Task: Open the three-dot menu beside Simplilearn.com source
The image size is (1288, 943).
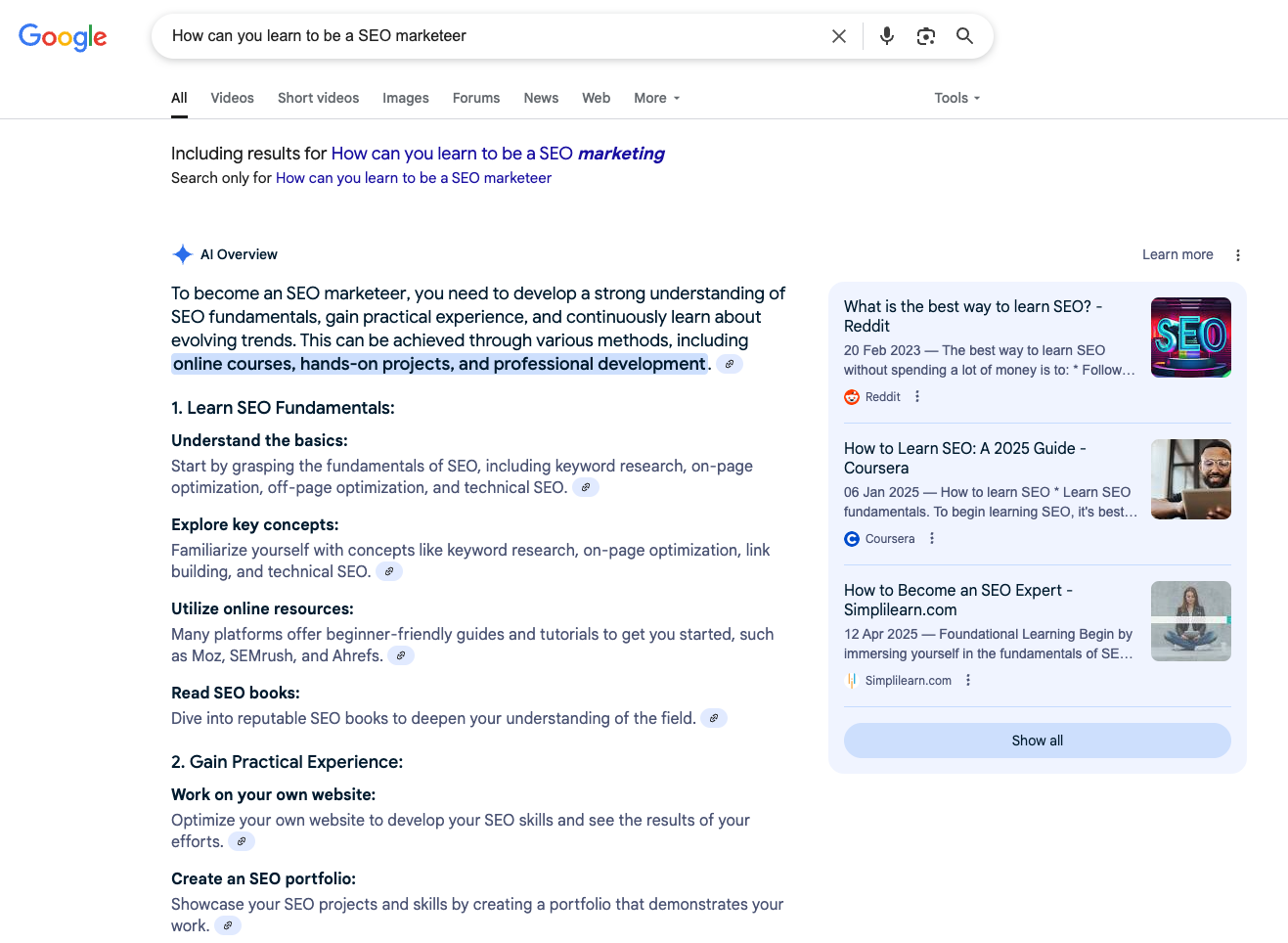Action: (x=967, y=680)
